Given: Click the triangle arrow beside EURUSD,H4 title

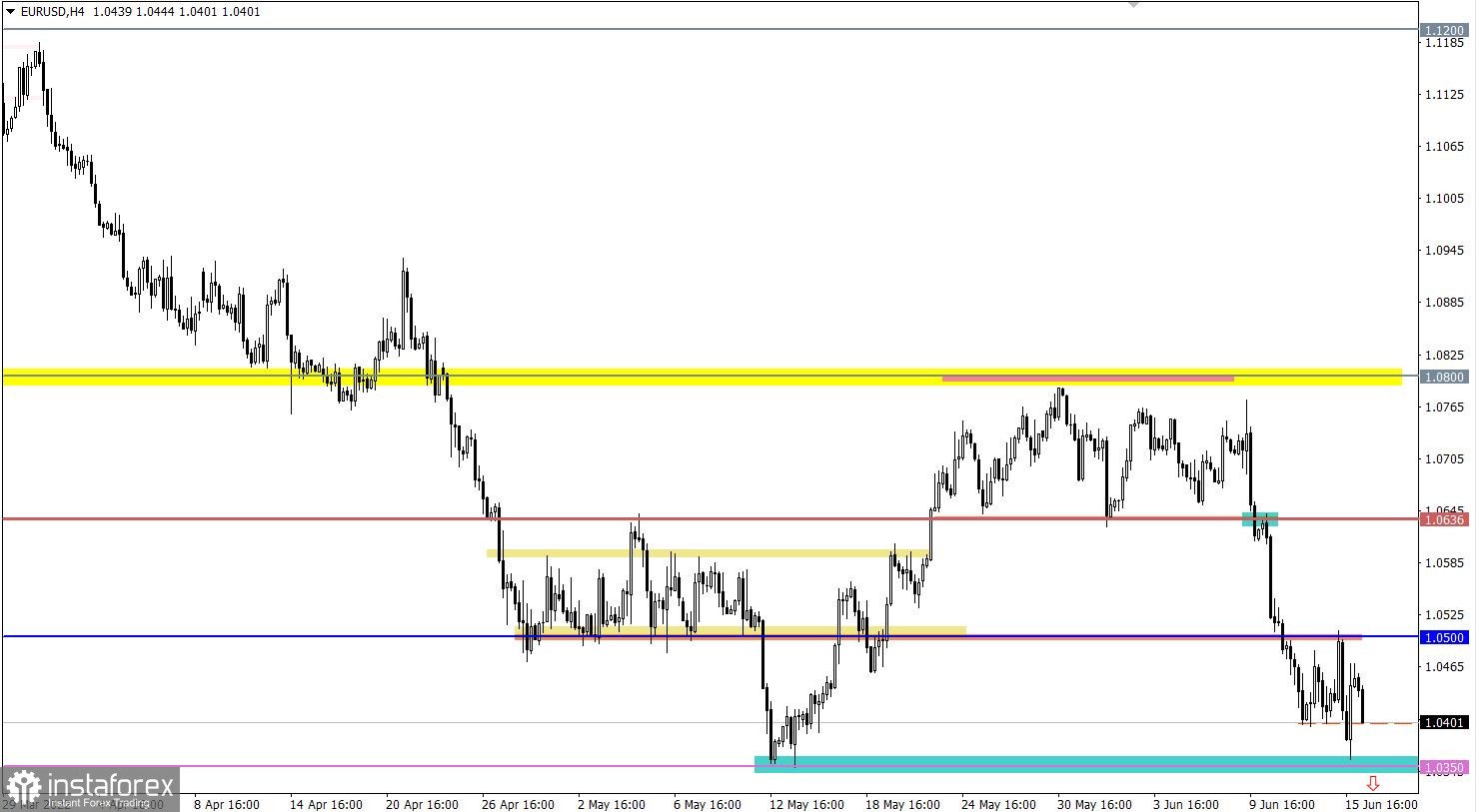Looking at the screenshot, I should pyautogui.click(x=10, y=12).
